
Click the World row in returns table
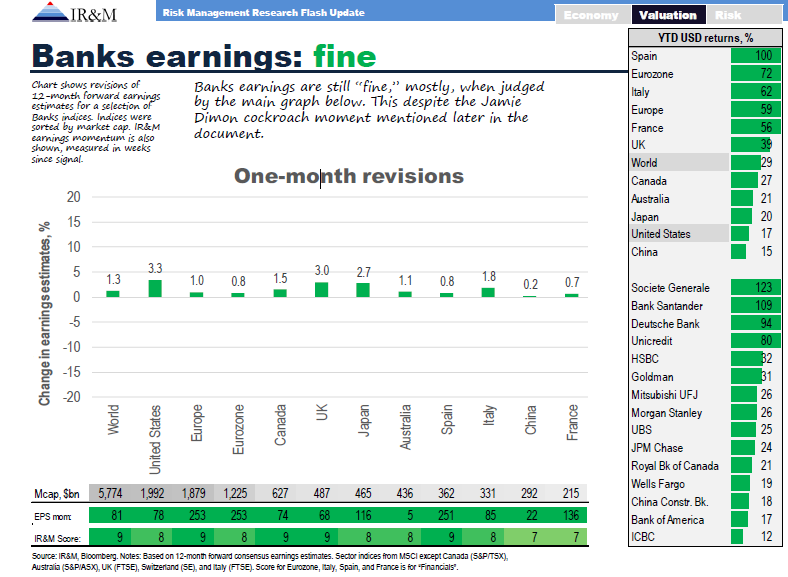coord(705,162)
